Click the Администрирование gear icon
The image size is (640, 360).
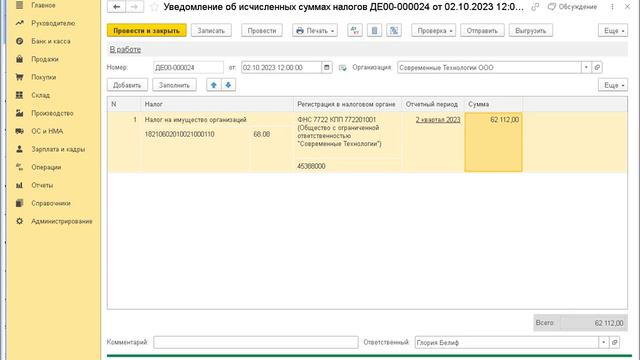tap(19, 221)
